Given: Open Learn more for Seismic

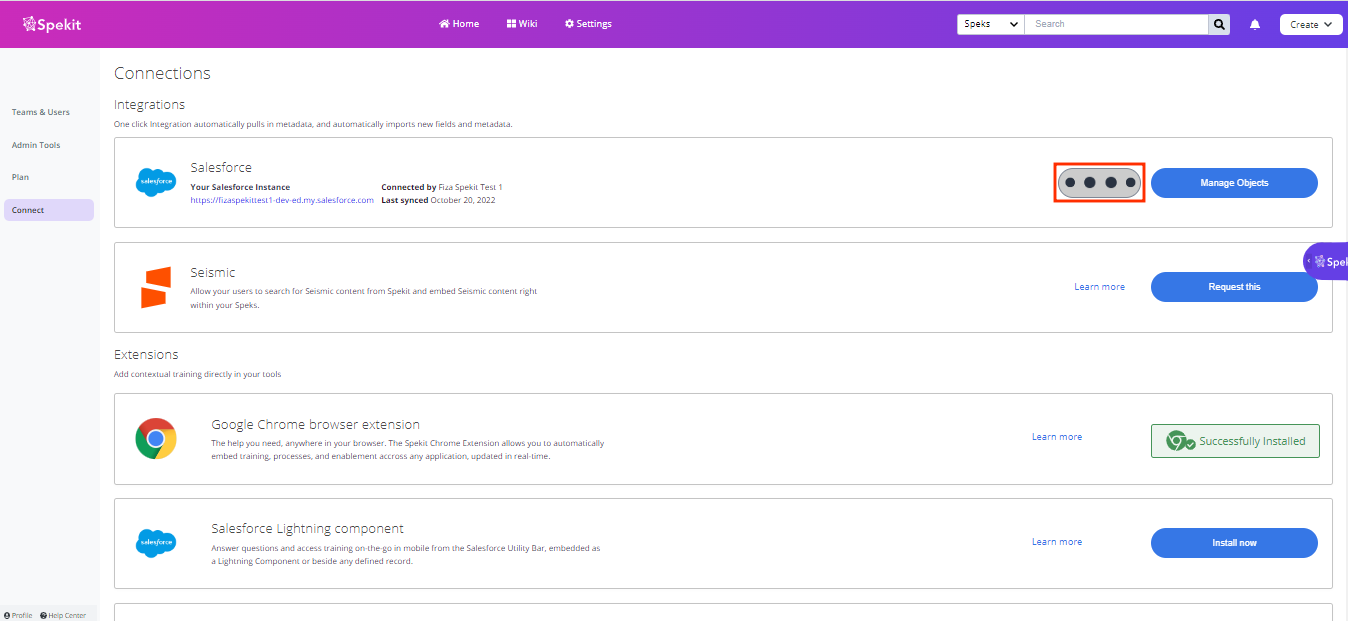Looking at the screenshot, I should pos(1099,287).
